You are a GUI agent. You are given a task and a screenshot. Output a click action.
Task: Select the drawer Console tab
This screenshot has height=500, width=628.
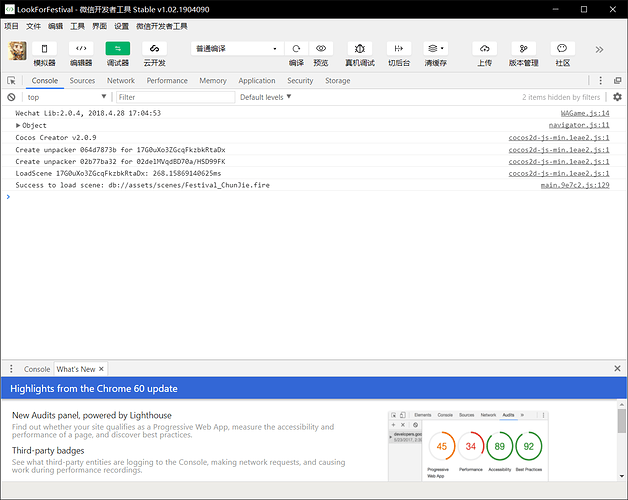pyautogui.click(x=37, y=369)
